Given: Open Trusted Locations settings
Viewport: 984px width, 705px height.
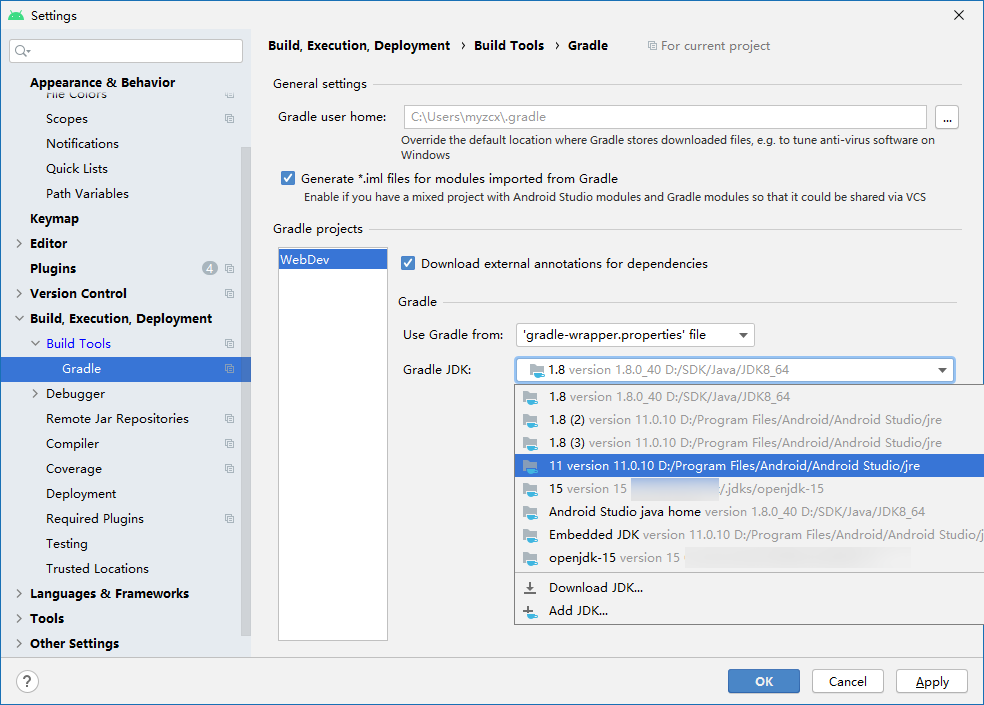Looking at the screenshot, I should tap(97, 569).
